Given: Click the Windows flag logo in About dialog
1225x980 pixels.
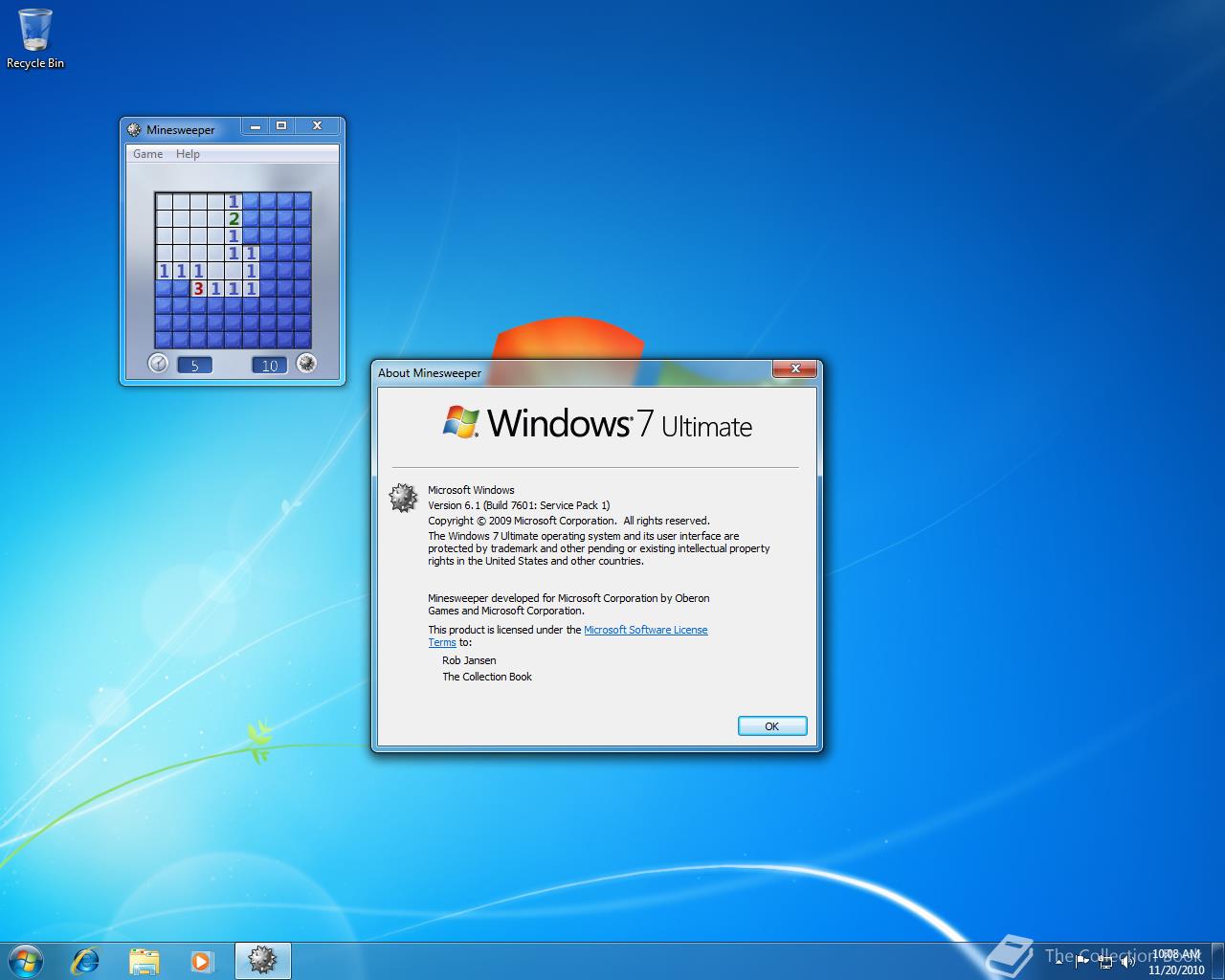Looking at the screenshot, I should (x=461, y=422).
